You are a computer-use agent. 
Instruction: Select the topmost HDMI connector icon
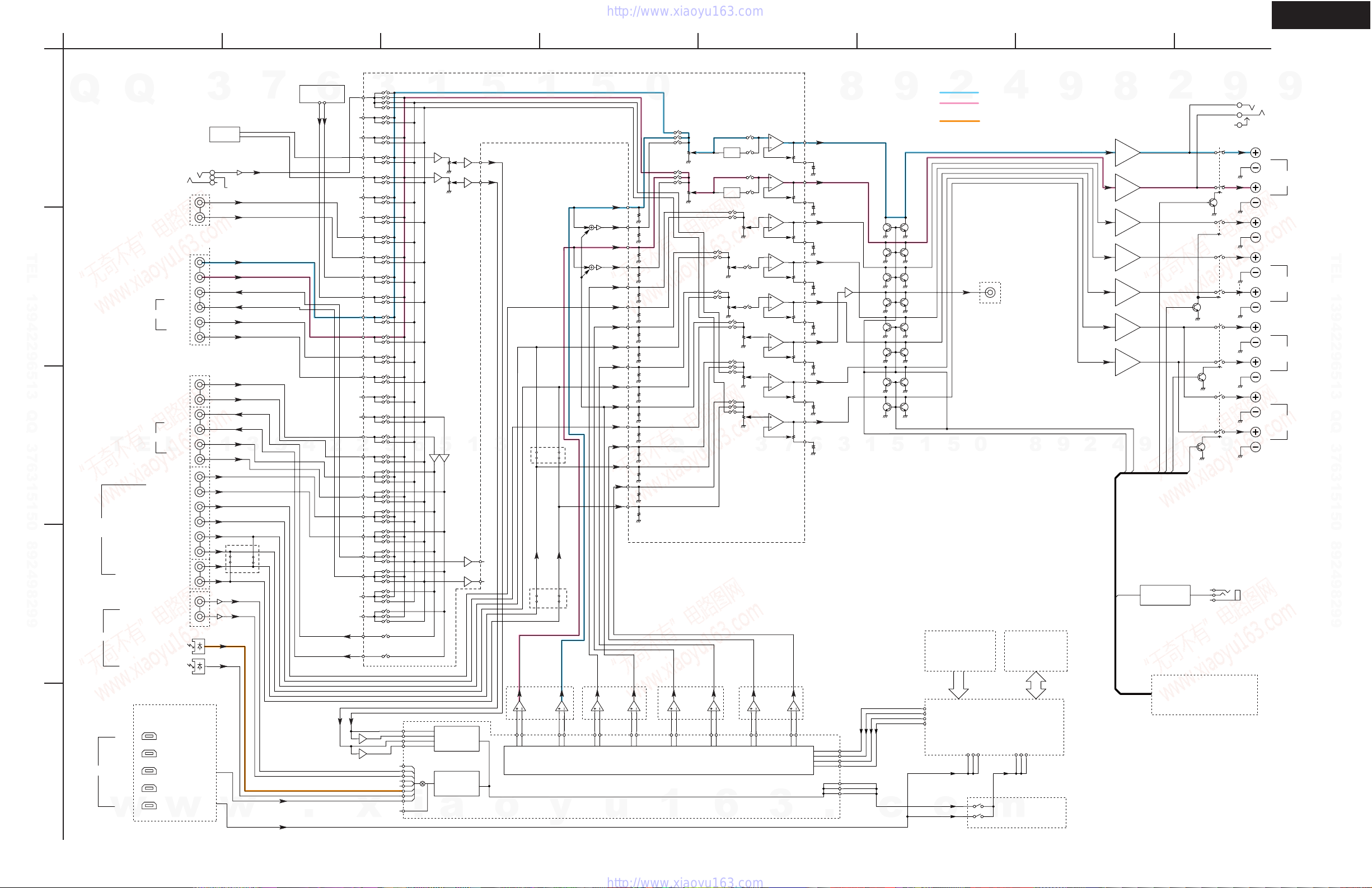pos(149,736)
